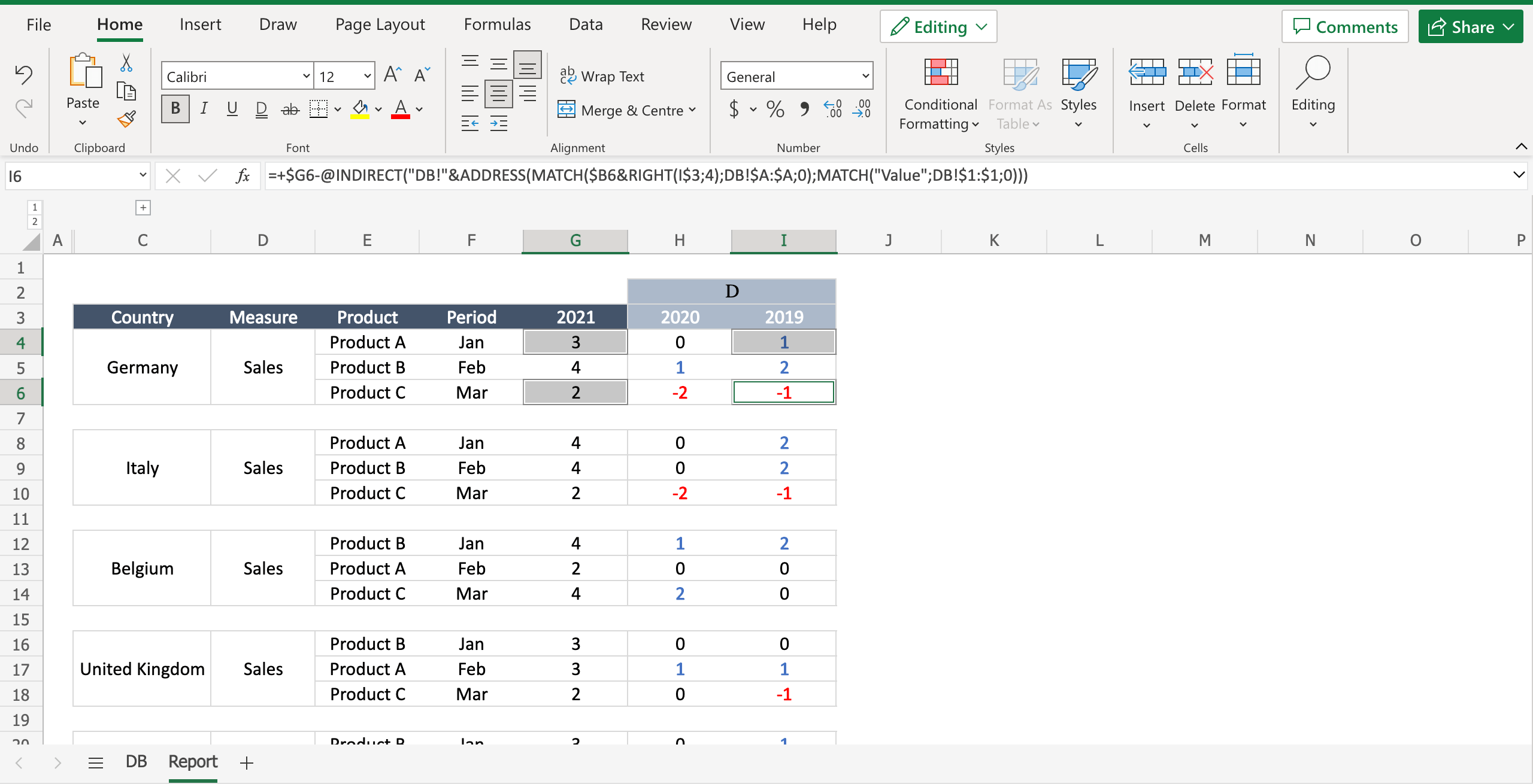Click the Increase Font Size icon
The image size is (1533, 784).
pyautogui.click(x=392, y=75)
